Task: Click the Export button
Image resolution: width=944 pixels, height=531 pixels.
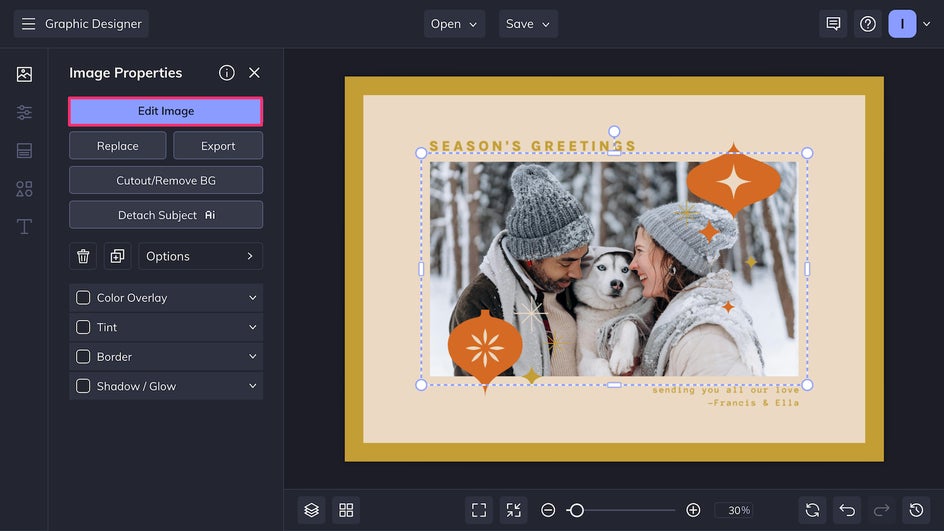Action: 218,146
